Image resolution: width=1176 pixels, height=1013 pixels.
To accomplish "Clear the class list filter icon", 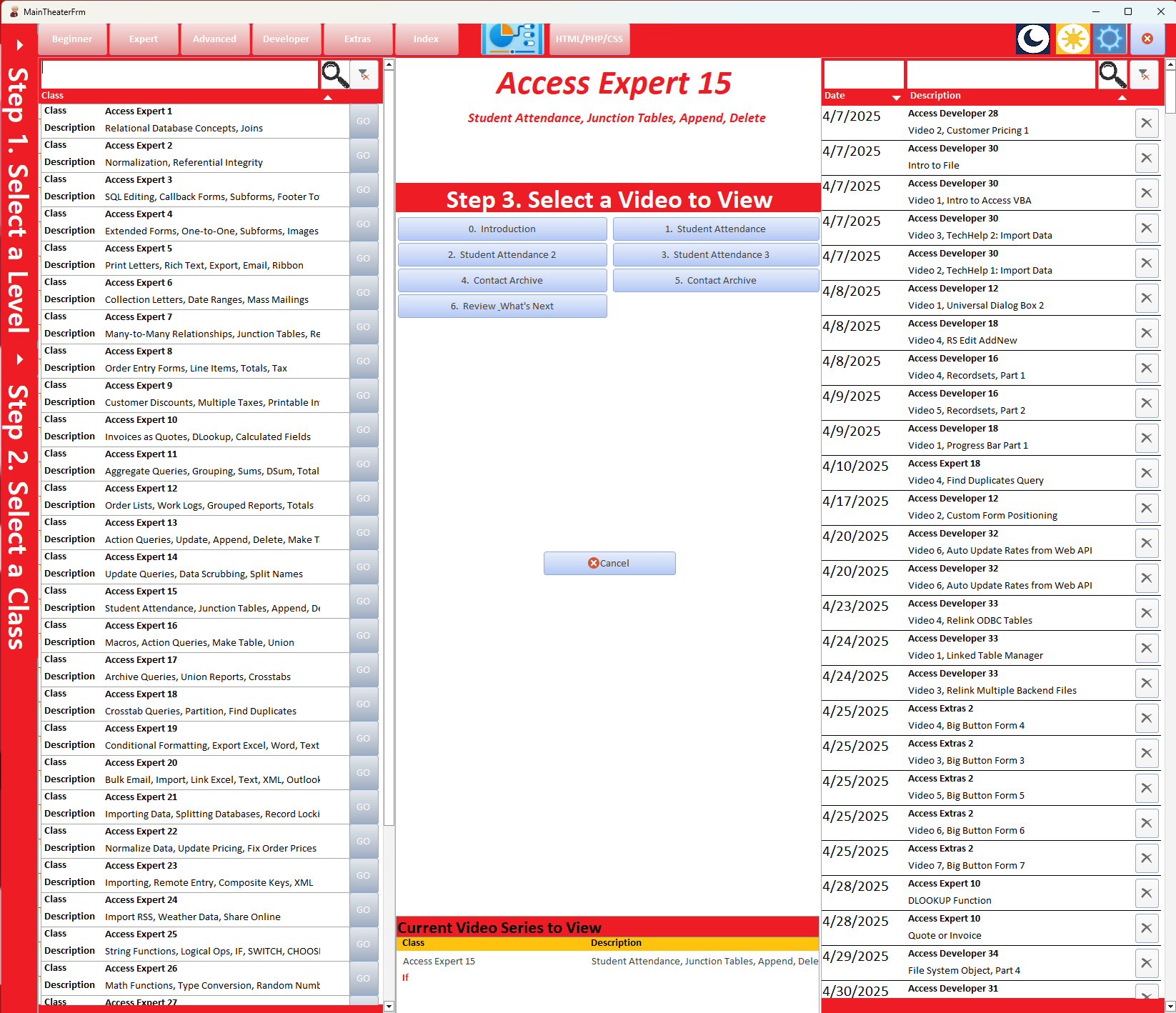I will (364, 74).
